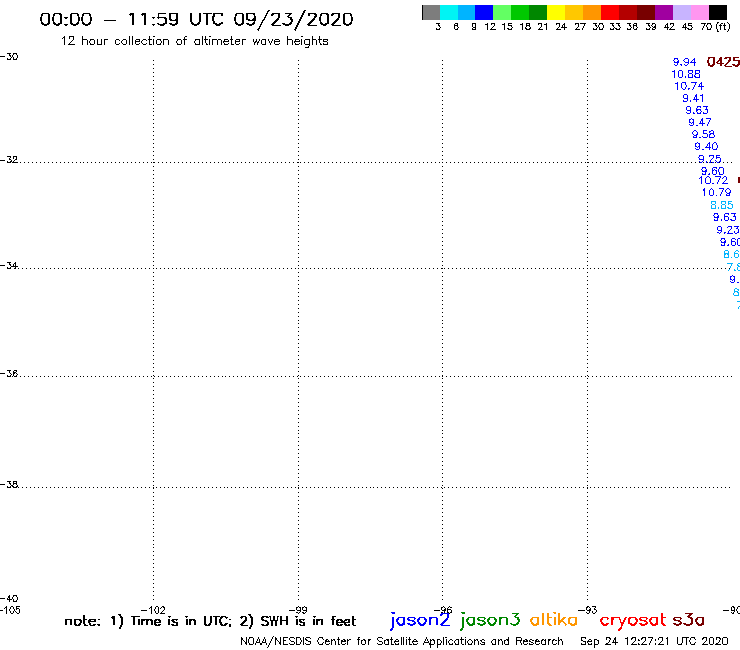This screenshot has width=740, height=650.
Task: Click the black swatch at the scale end
Action: (x=717, y=12)
